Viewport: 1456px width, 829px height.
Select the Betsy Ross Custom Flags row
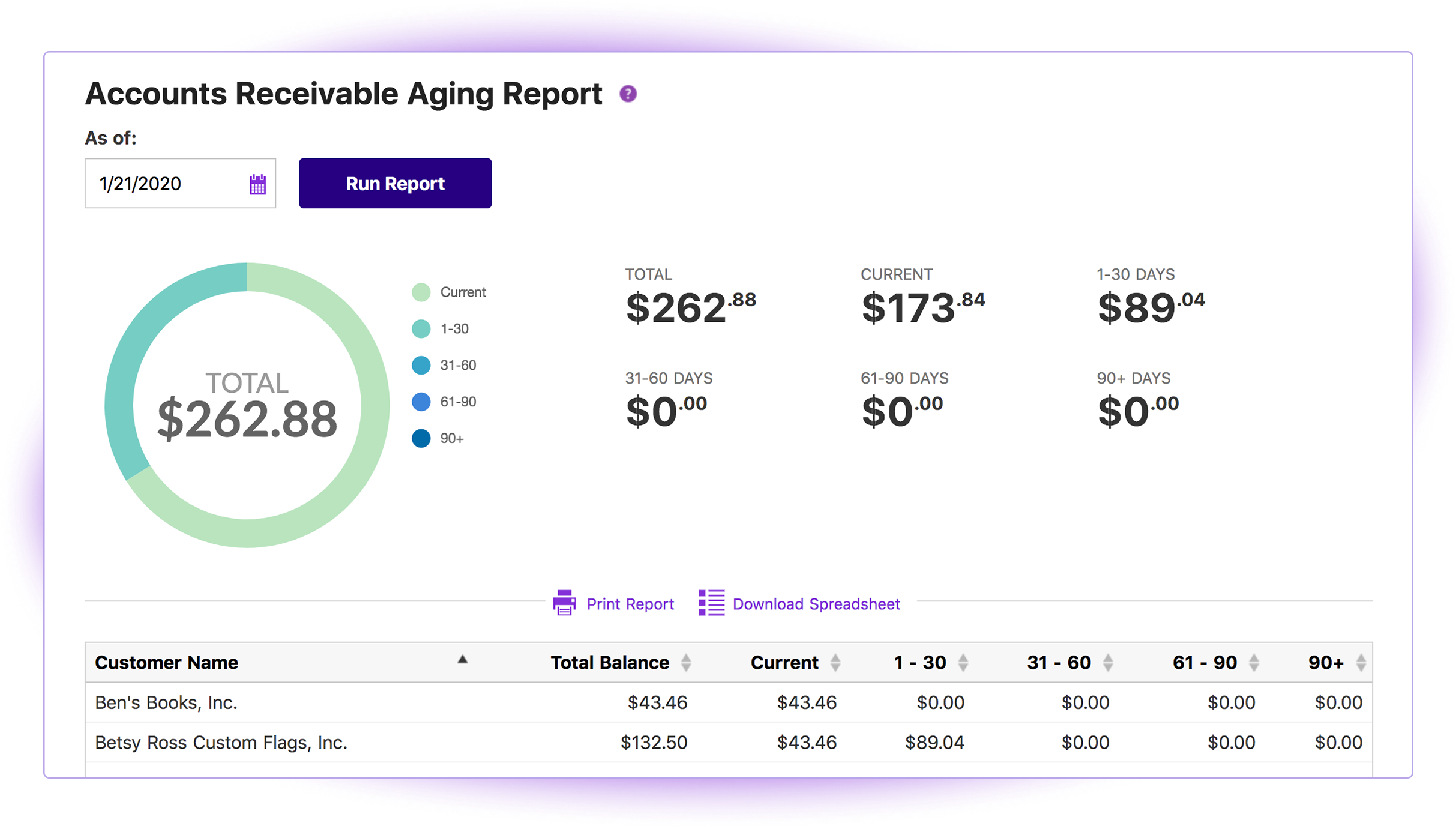pos(221,743)
